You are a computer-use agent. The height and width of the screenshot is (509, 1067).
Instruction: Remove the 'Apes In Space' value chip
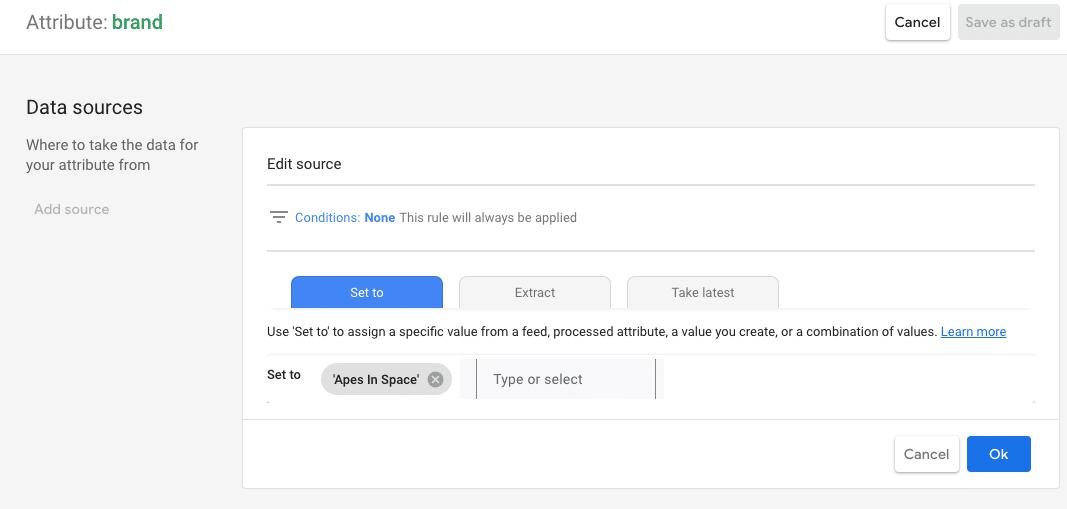click(436, 380)
